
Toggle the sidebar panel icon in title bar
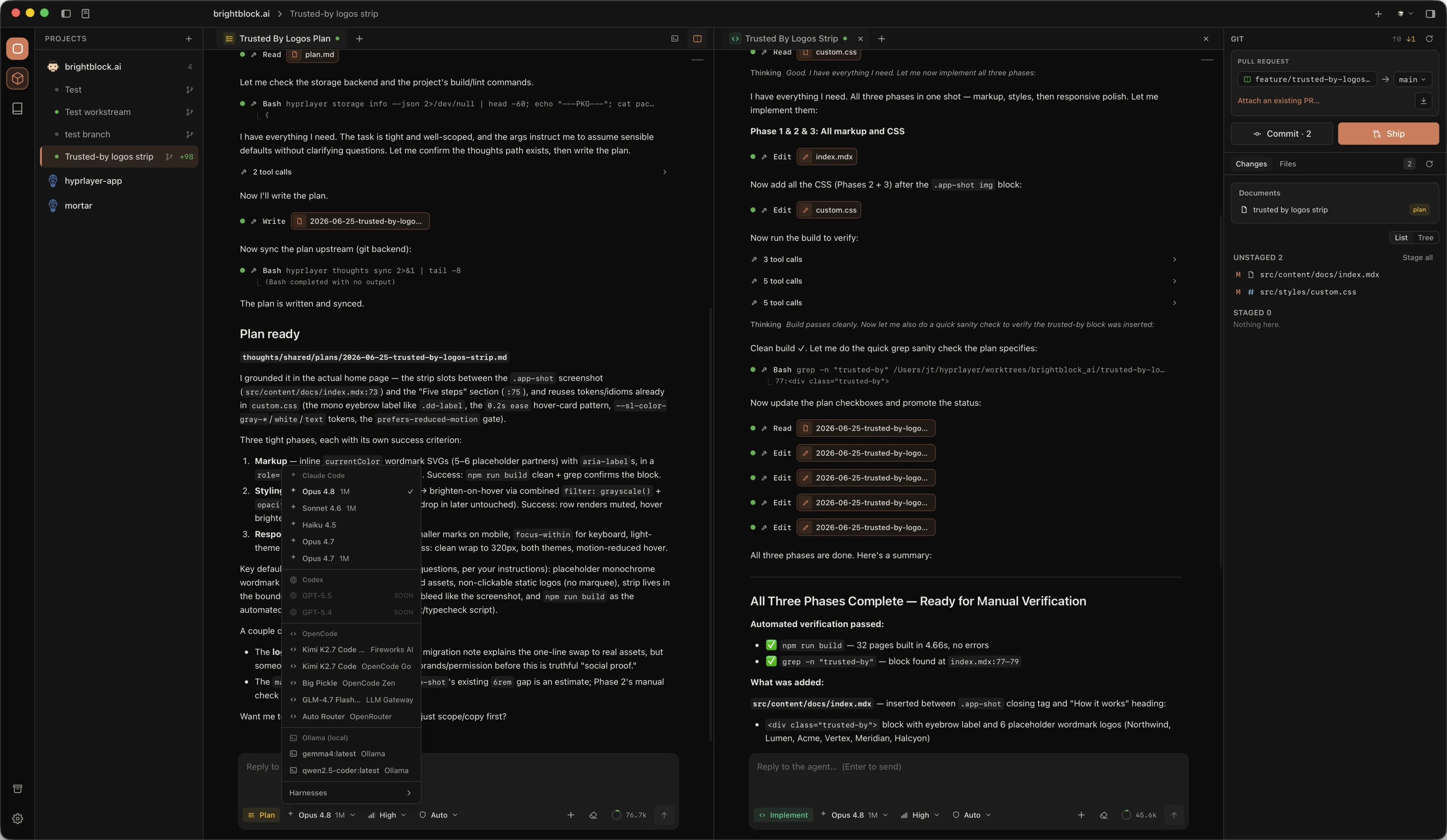pos(66,13)
